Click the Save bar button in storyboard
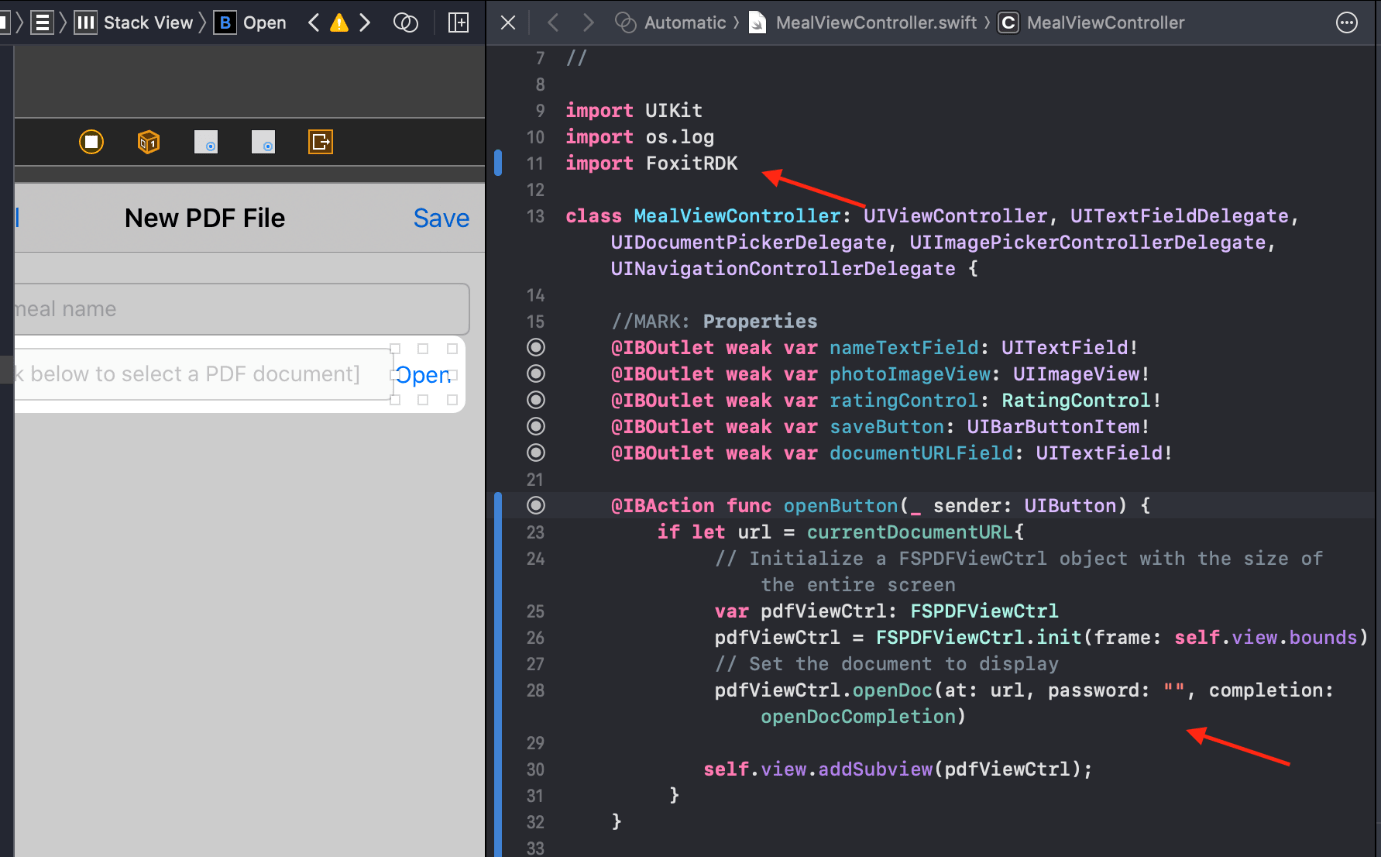Viewport: 1381px width, 857px height. tap(441, 218)
